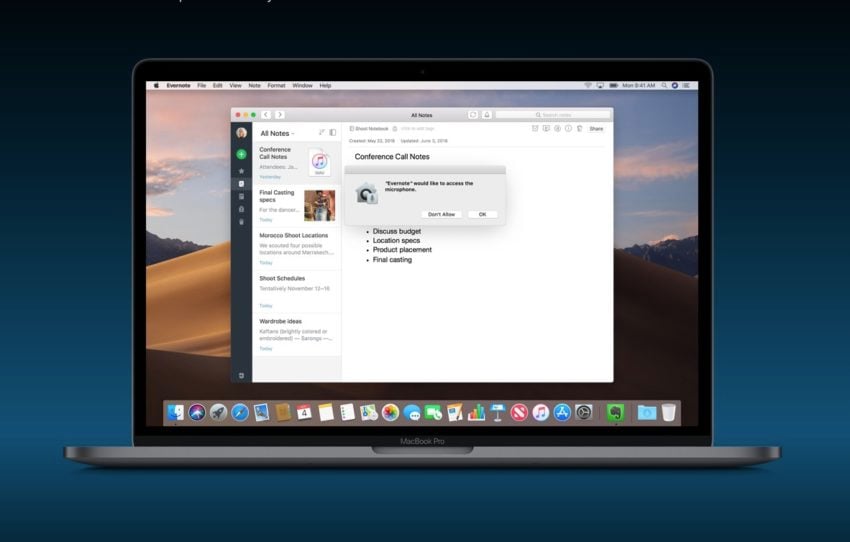
Task: Toggle the note list view layout icon
Action: click(x=333, y=132)
